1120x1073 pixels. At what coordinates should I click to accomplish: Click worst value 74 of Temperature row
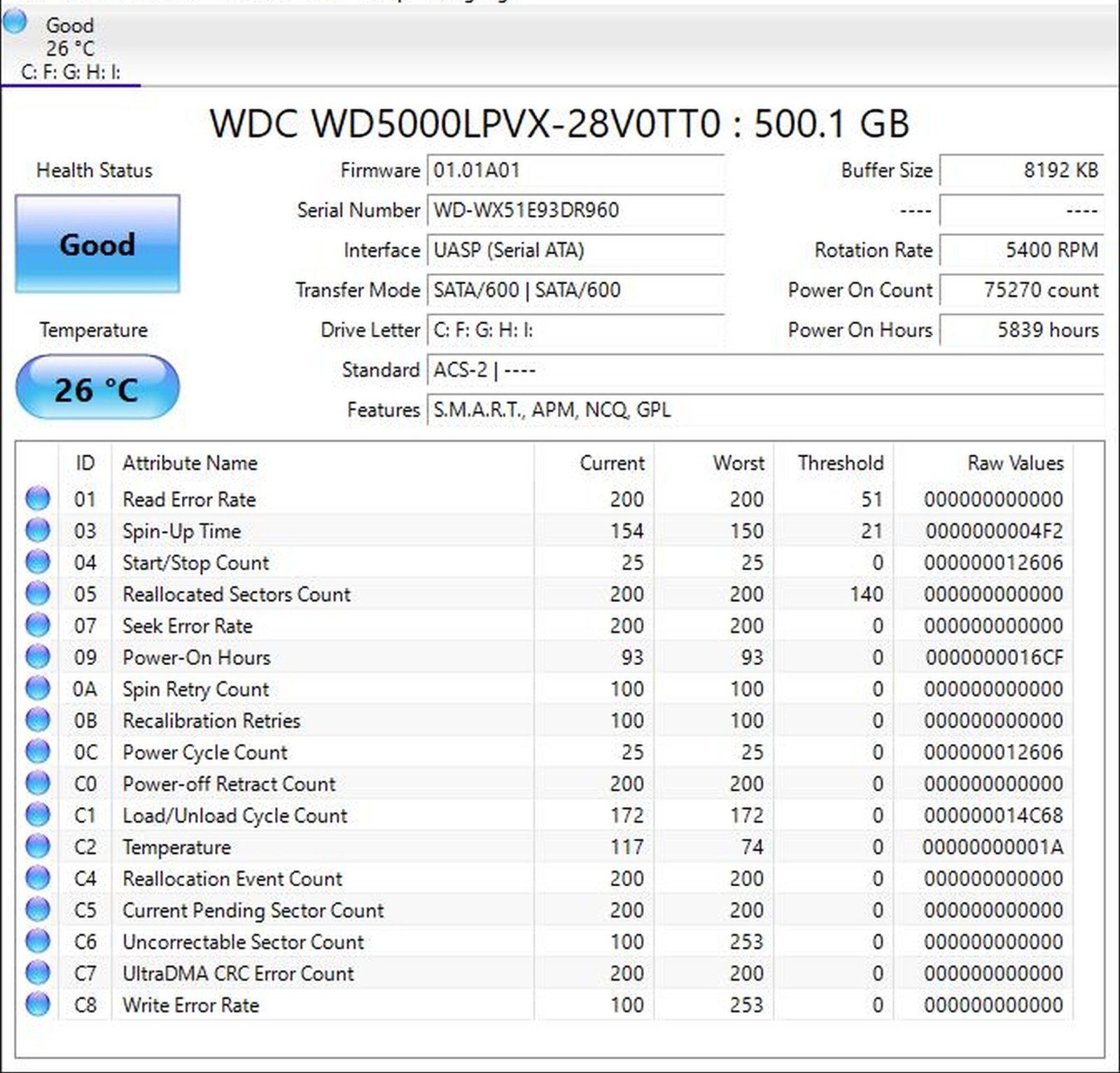[752, 847]
